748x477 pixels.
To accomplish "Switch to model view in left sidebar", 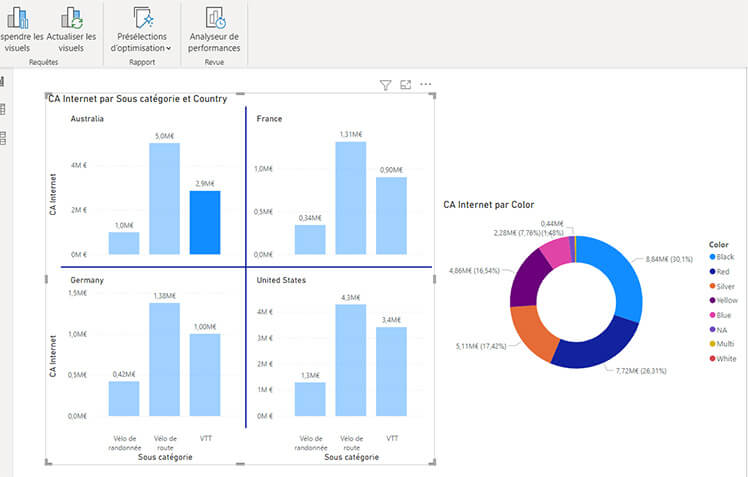I will [x=2, y=138].
